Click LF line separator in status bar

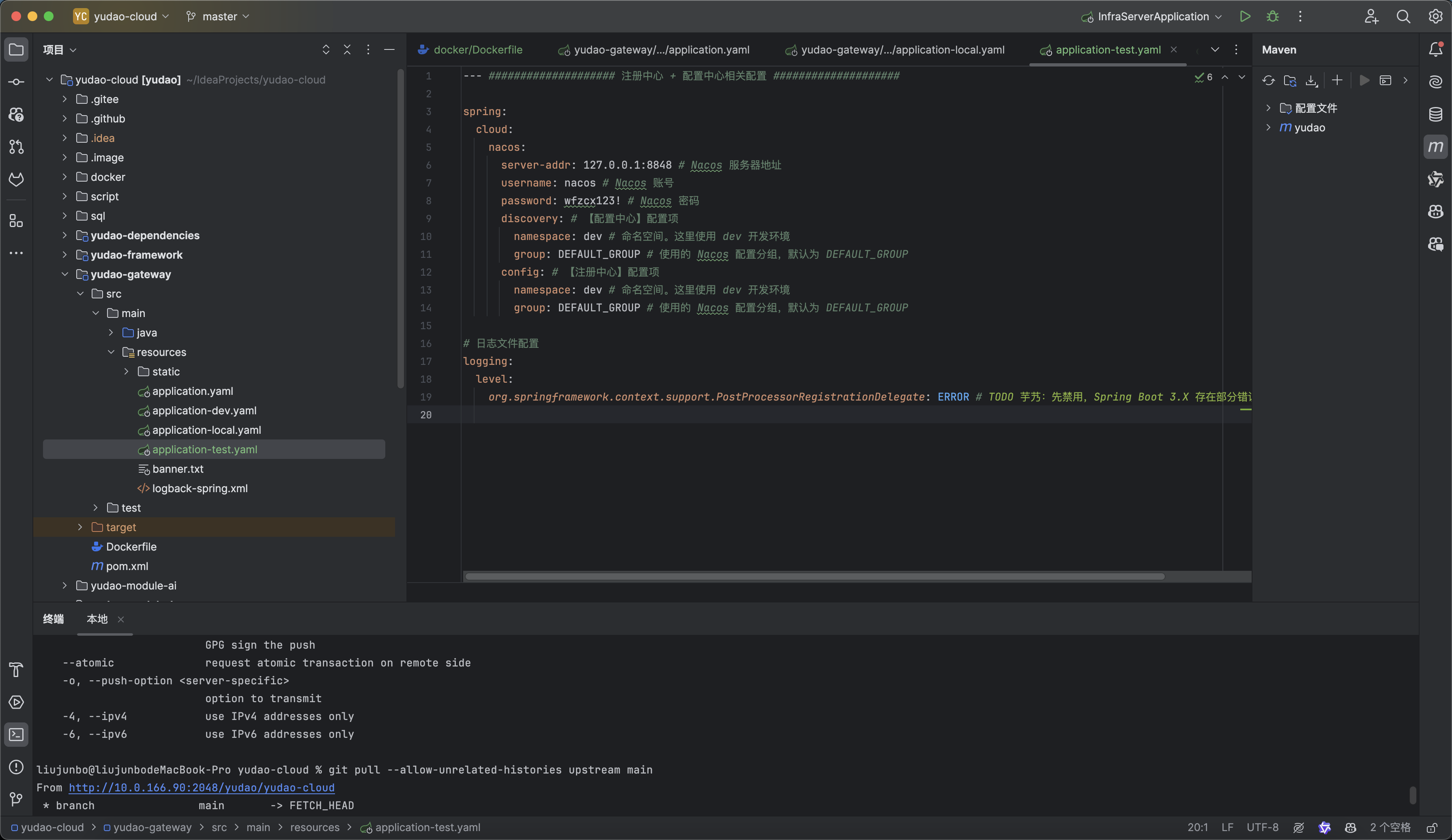coord(1227,828)
